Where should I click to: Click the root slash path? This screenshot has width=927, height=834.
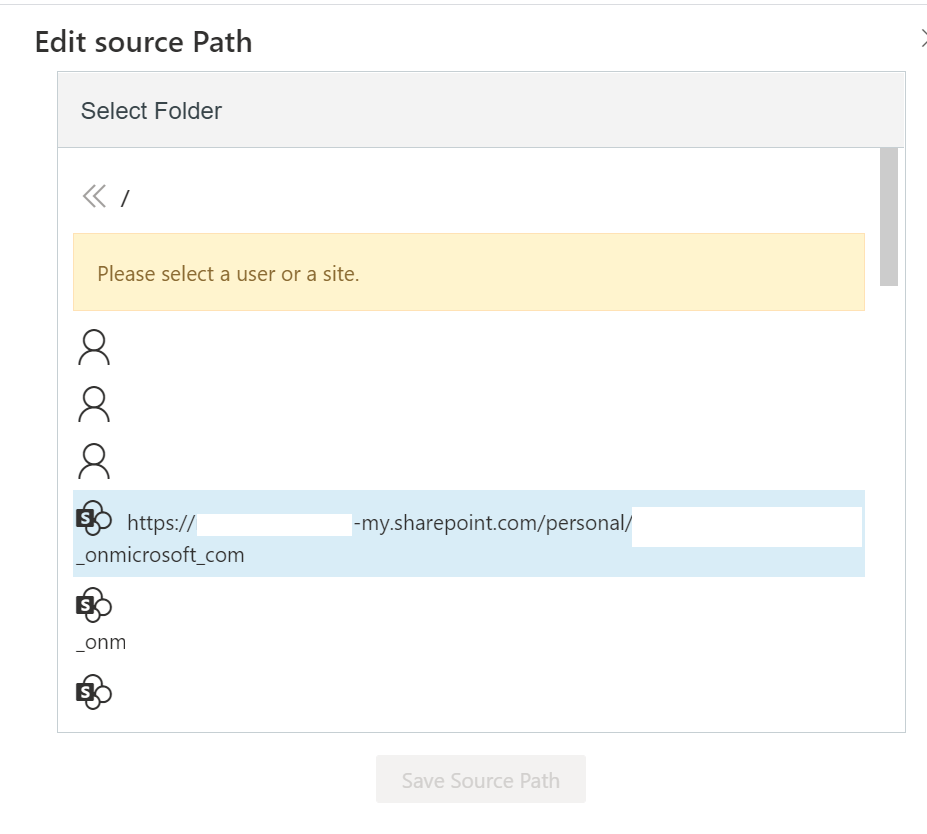(x=125, y=198)
